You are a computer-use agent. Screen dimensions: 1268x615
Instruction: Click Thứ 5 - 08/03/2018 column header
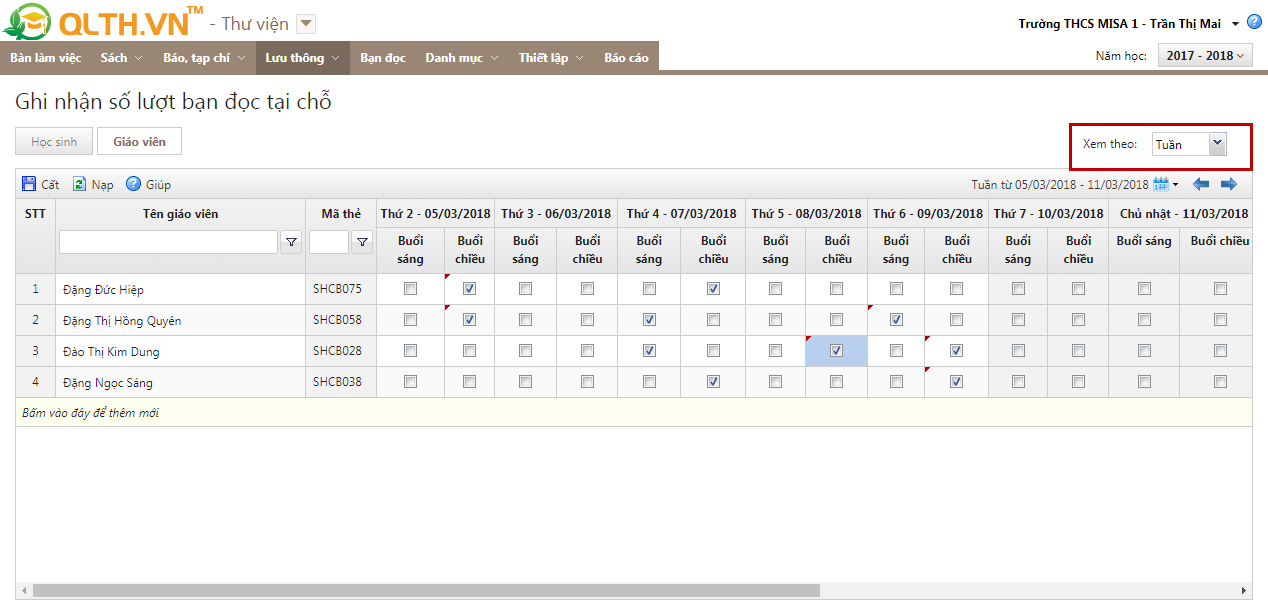[806, 214]
